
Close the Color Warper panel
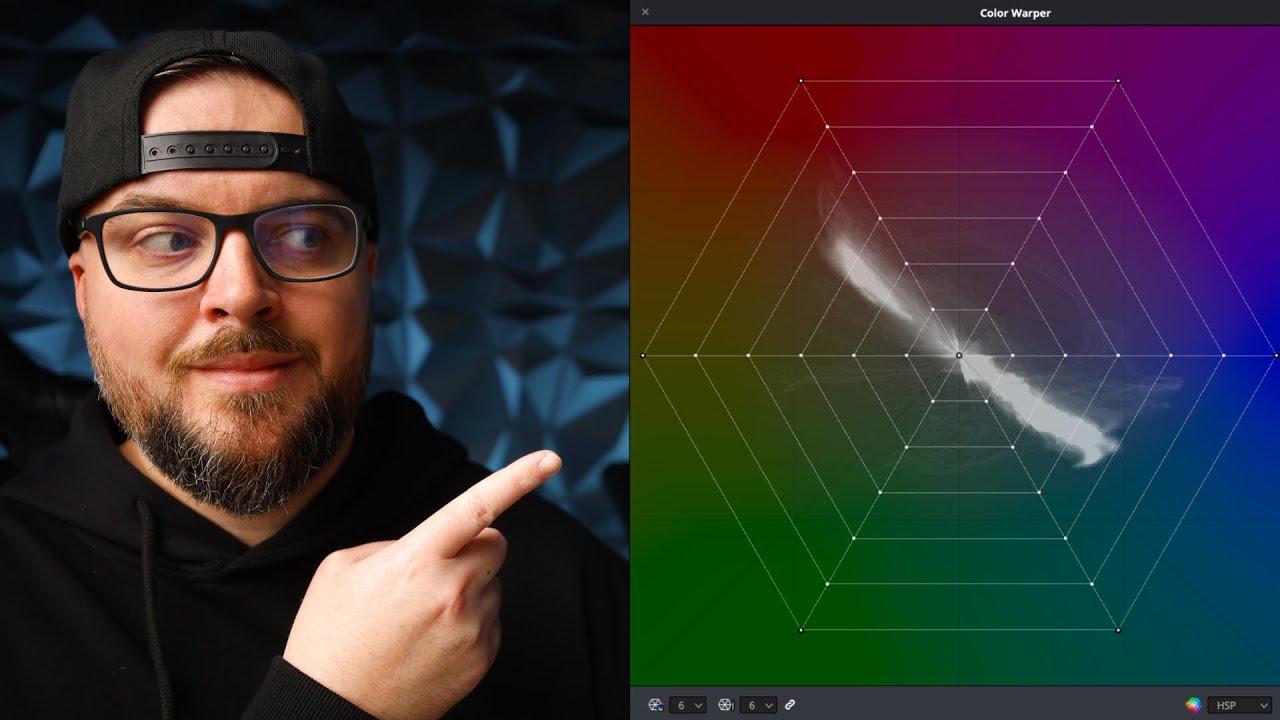[645, 12]
